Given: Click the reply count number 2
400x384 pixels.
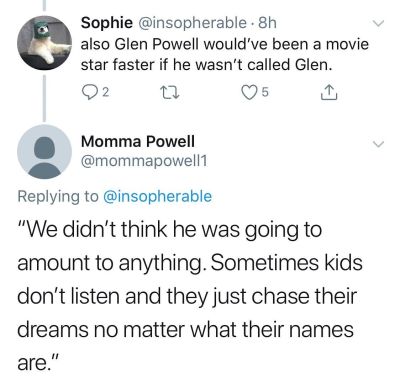Looking at the screenshot, I should (x=105, y=93).
